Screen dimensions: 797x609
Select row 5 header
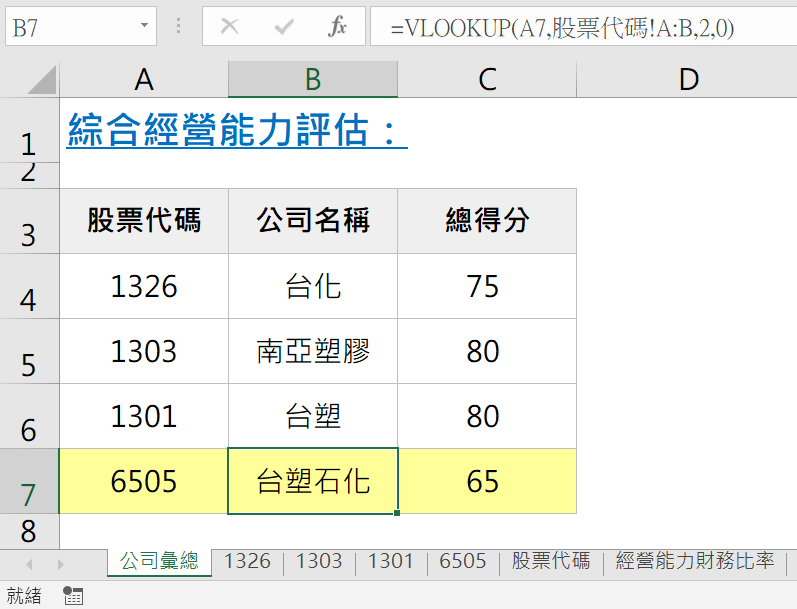coord(29,351)
